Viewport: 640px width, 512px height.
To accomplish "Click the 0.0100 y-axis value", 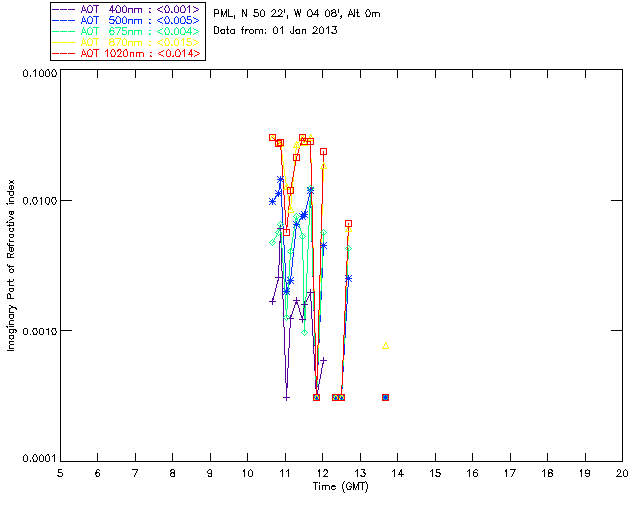I will [40, 201].
